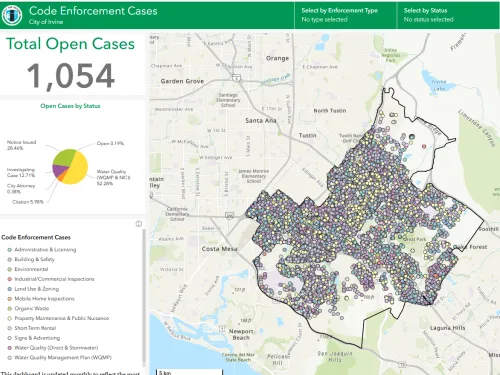Click the Signs & Advertising legend dot
The image size is (500, 375).
pos(10,338)
